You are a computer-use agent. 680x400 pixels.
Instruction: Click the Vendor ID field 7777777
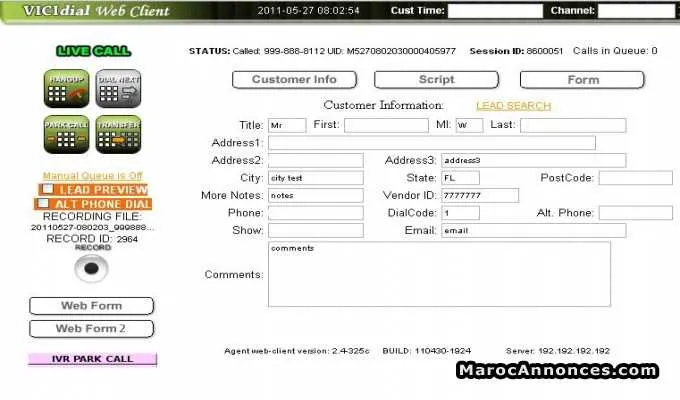[480, 195]
